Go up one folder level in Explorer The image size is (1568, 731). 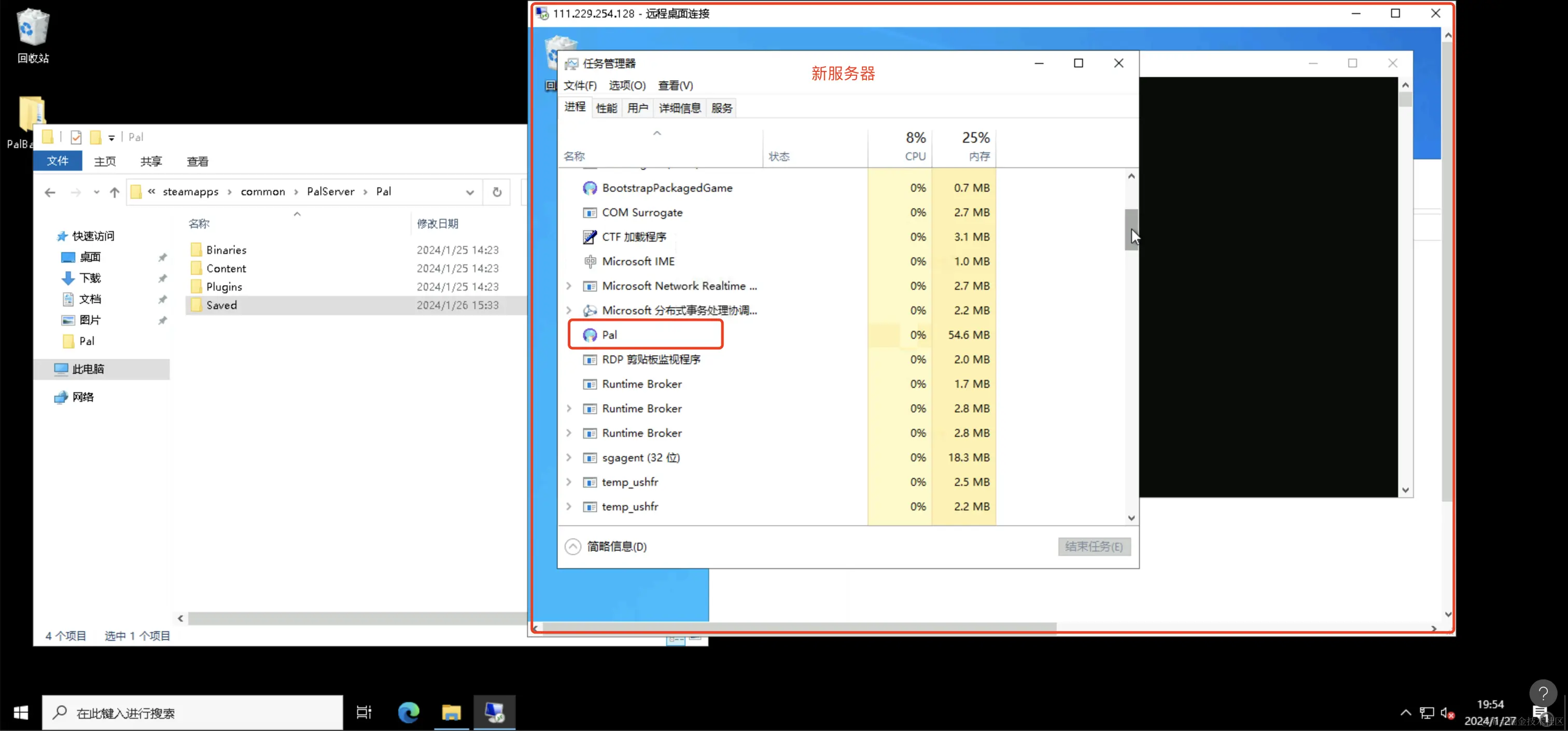[115, 192]
